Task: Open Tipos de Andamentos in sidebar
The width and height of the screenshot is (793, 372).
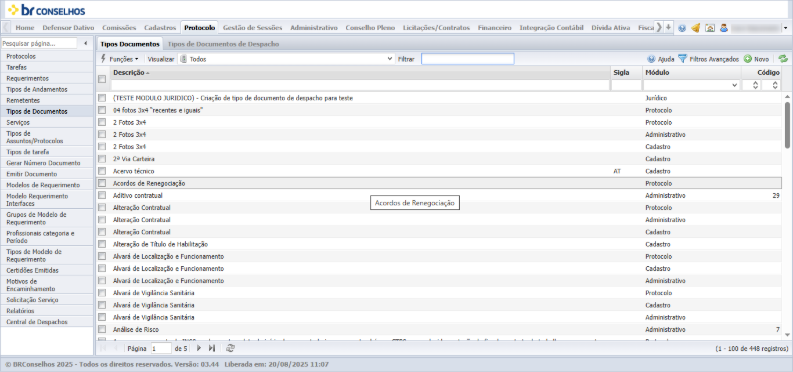Action: click(47, 89)
